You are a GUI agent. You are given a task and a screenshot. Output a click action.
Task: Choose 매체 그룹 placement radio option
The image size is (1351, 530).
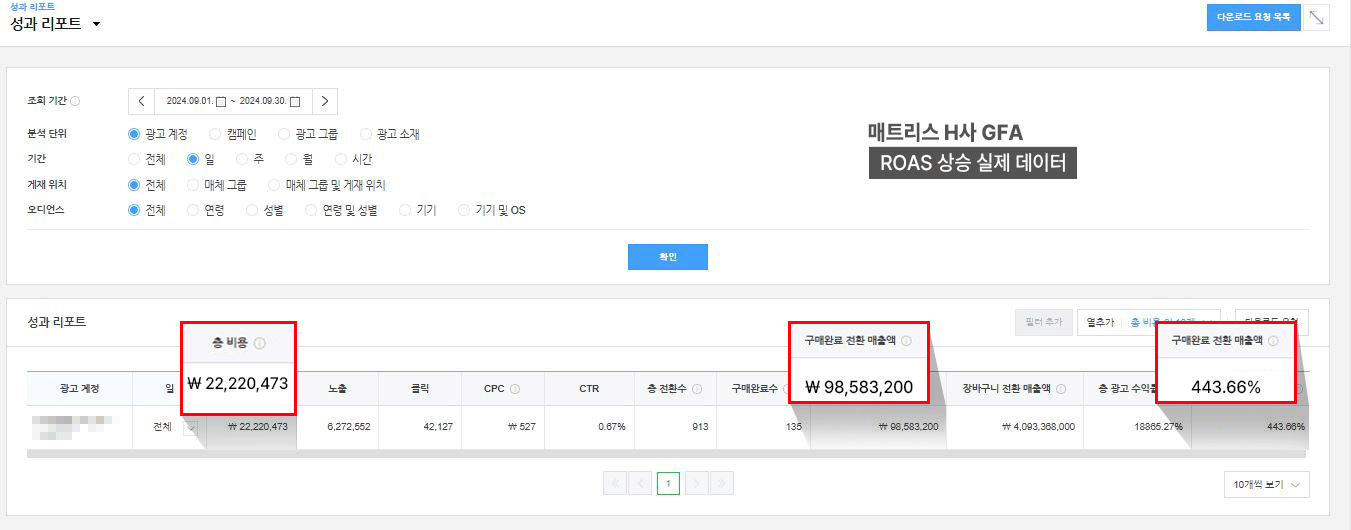[193, 185]
